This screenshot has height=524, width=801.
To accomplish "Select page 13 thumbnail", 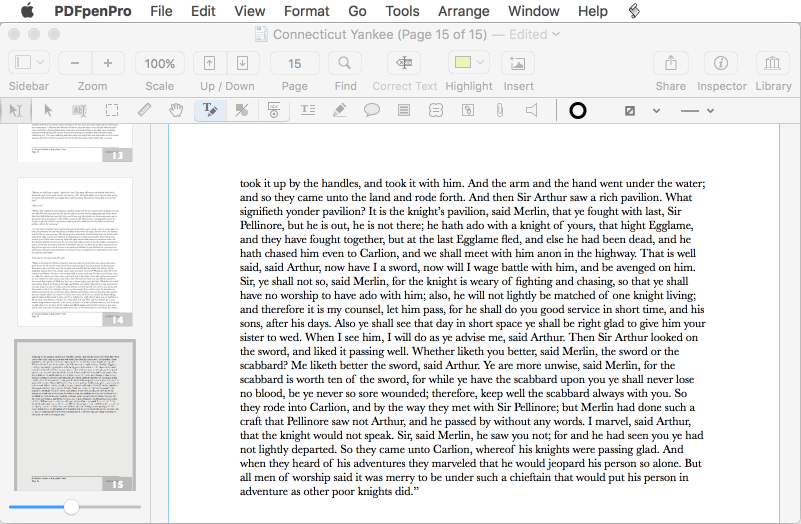I will (75, 142).
